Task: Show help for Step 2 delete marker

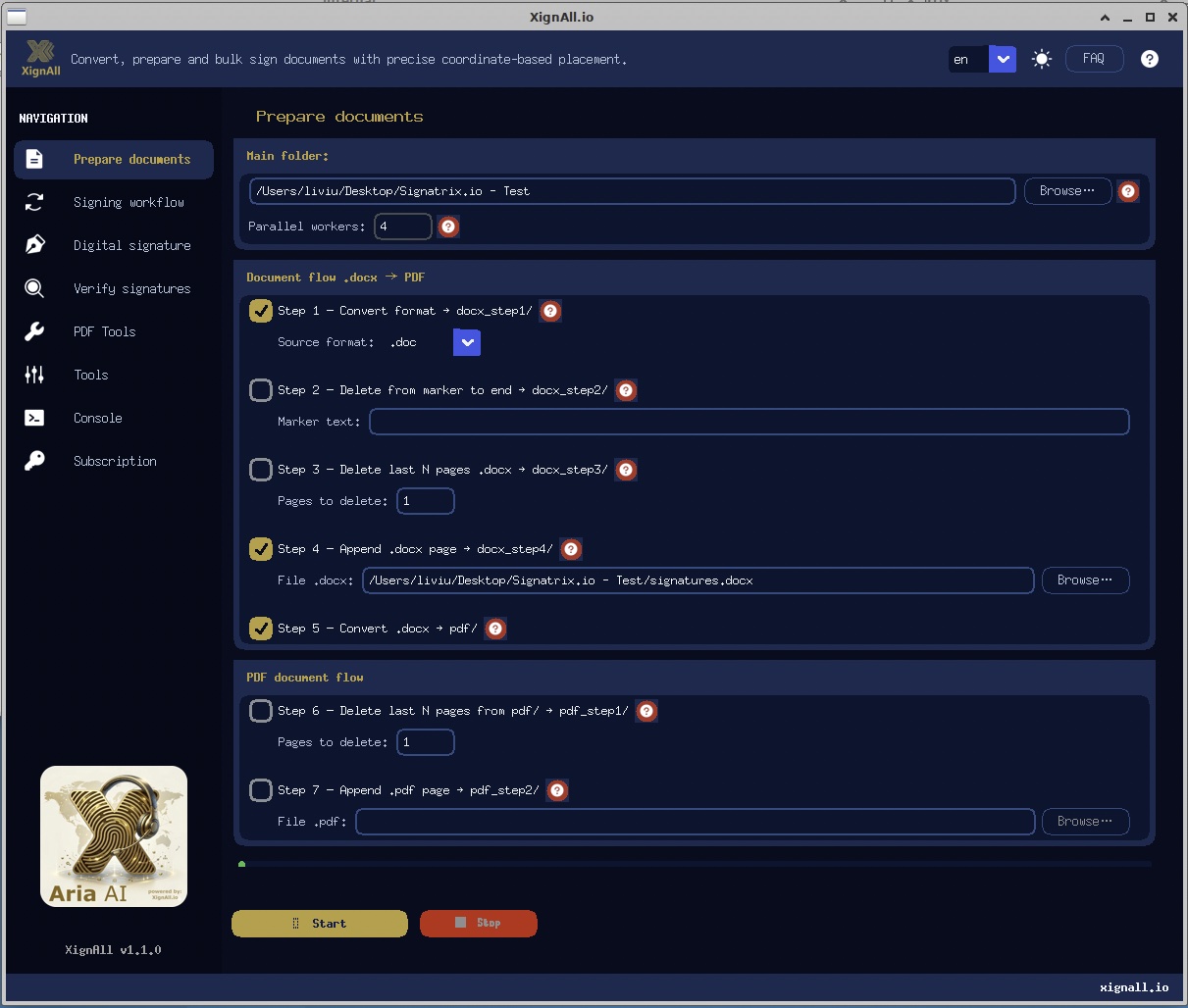Action: tap(626, 390)
